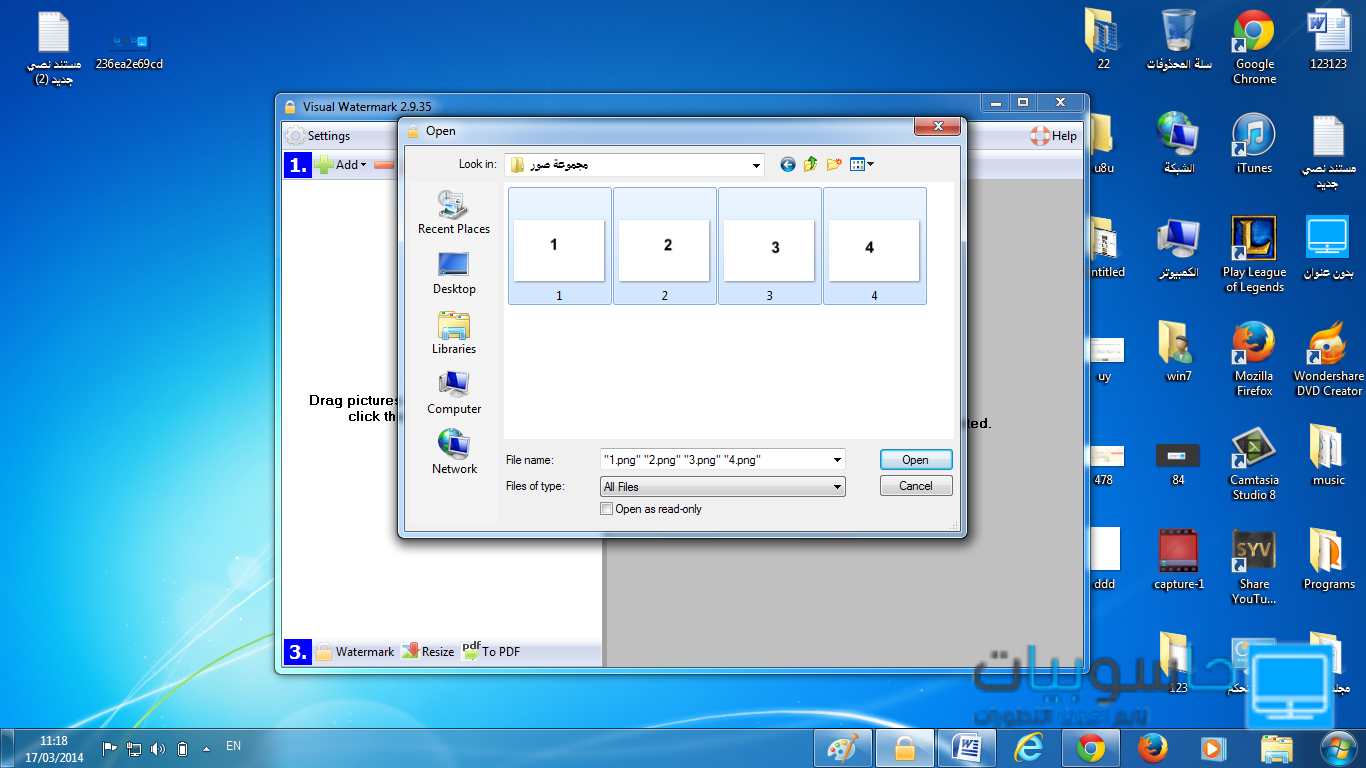Open Recent Places in the sidebar

coord(454,213)
